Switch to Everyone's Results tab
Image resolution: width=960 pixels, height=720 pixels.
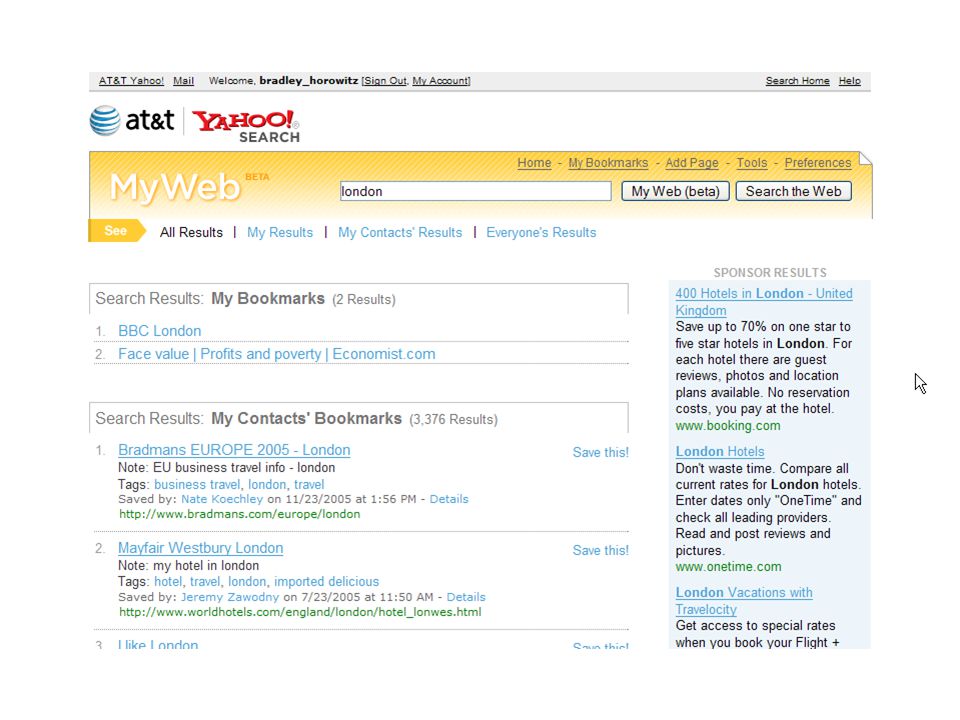coord(541,233)
